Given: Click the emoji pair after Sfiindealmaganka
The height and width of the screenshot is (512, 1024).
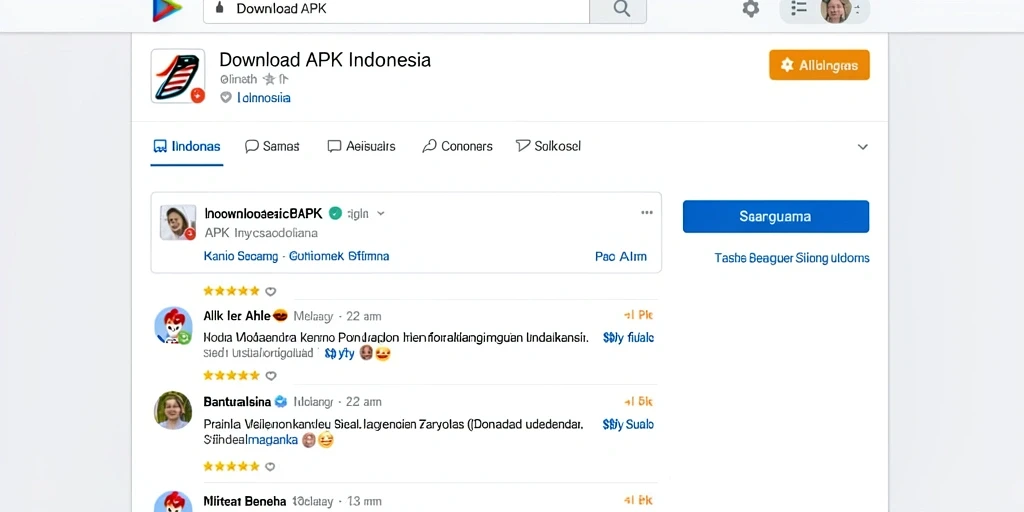Looking at the screenshot, I should (318, 440).
